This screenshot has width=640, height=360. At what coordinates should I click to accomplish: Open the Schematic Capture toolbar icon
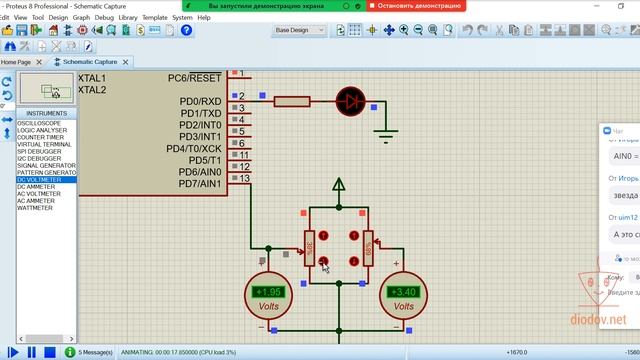point(68,30)
